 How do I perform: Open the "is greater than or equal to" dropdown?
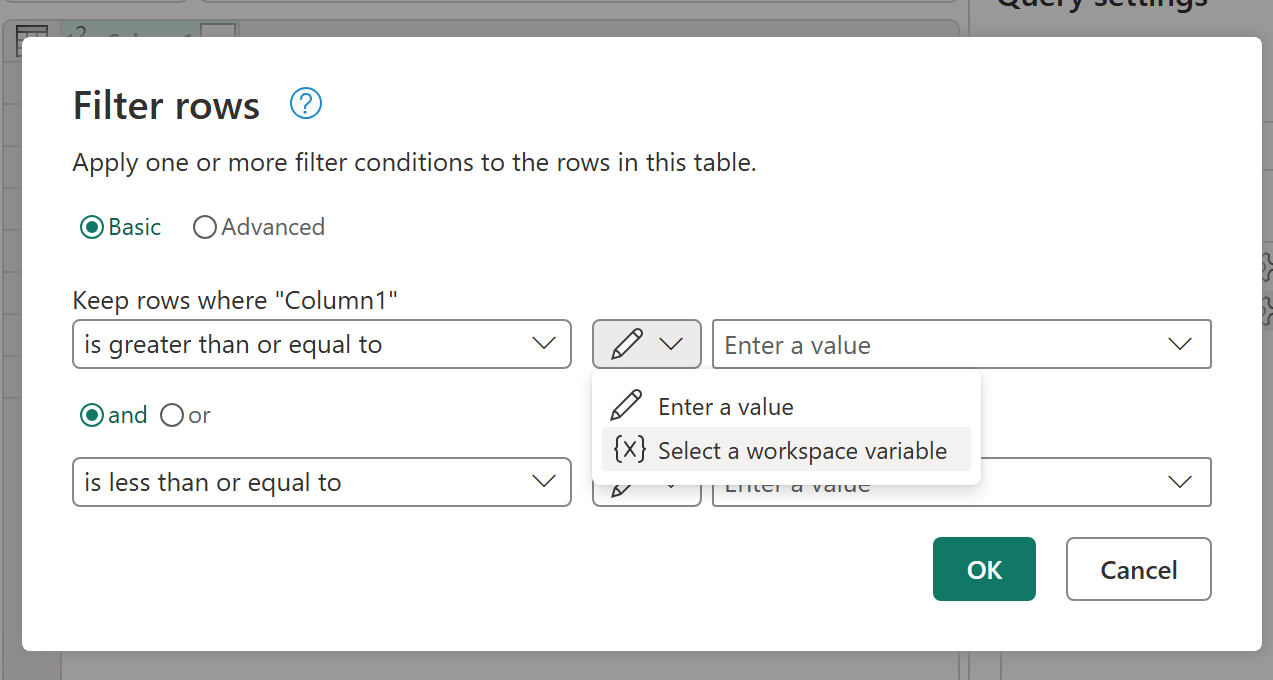(321, 343)
